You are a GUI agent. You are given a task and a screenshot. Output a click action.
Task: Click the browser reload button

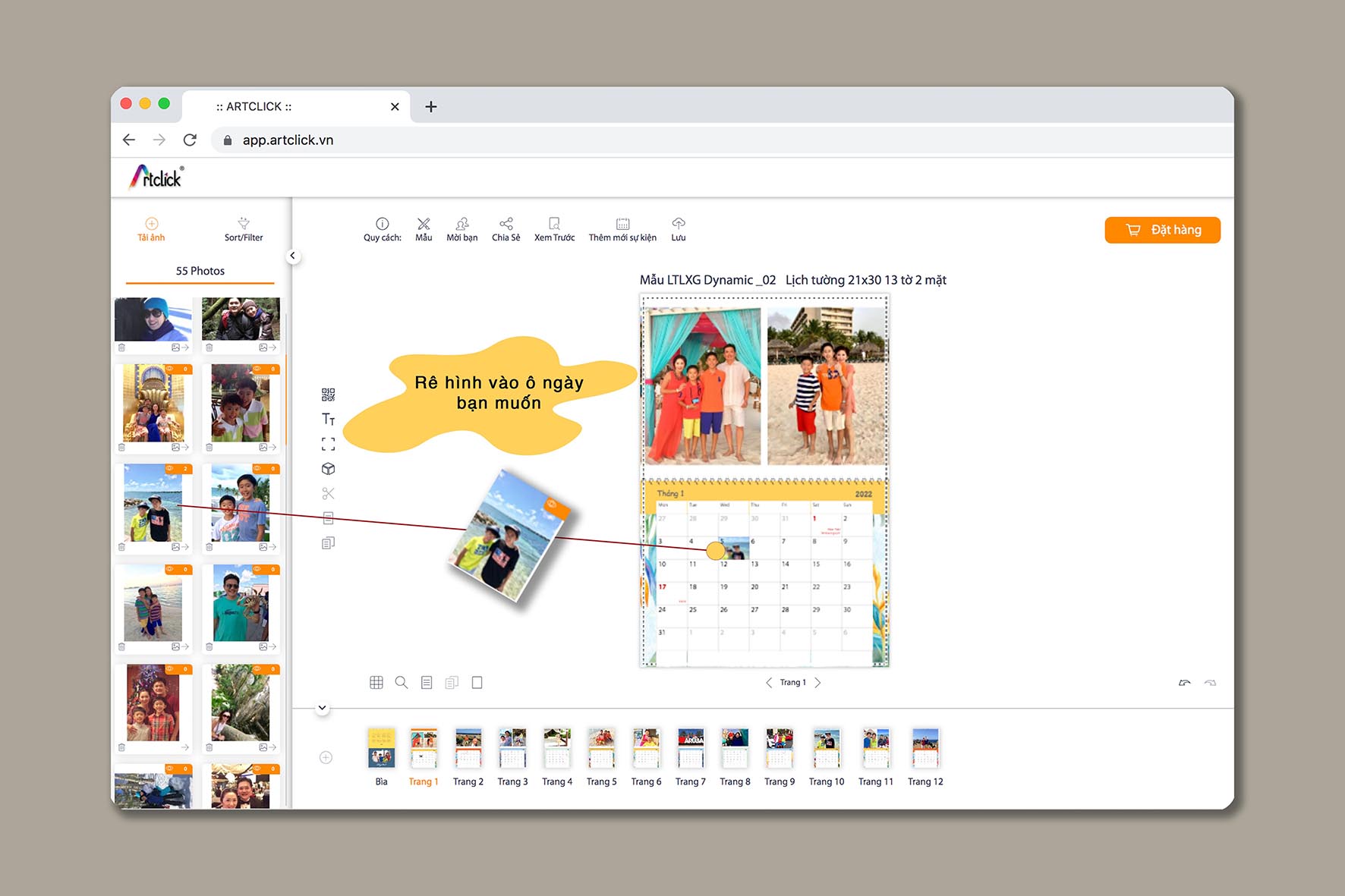click(190, 140)
